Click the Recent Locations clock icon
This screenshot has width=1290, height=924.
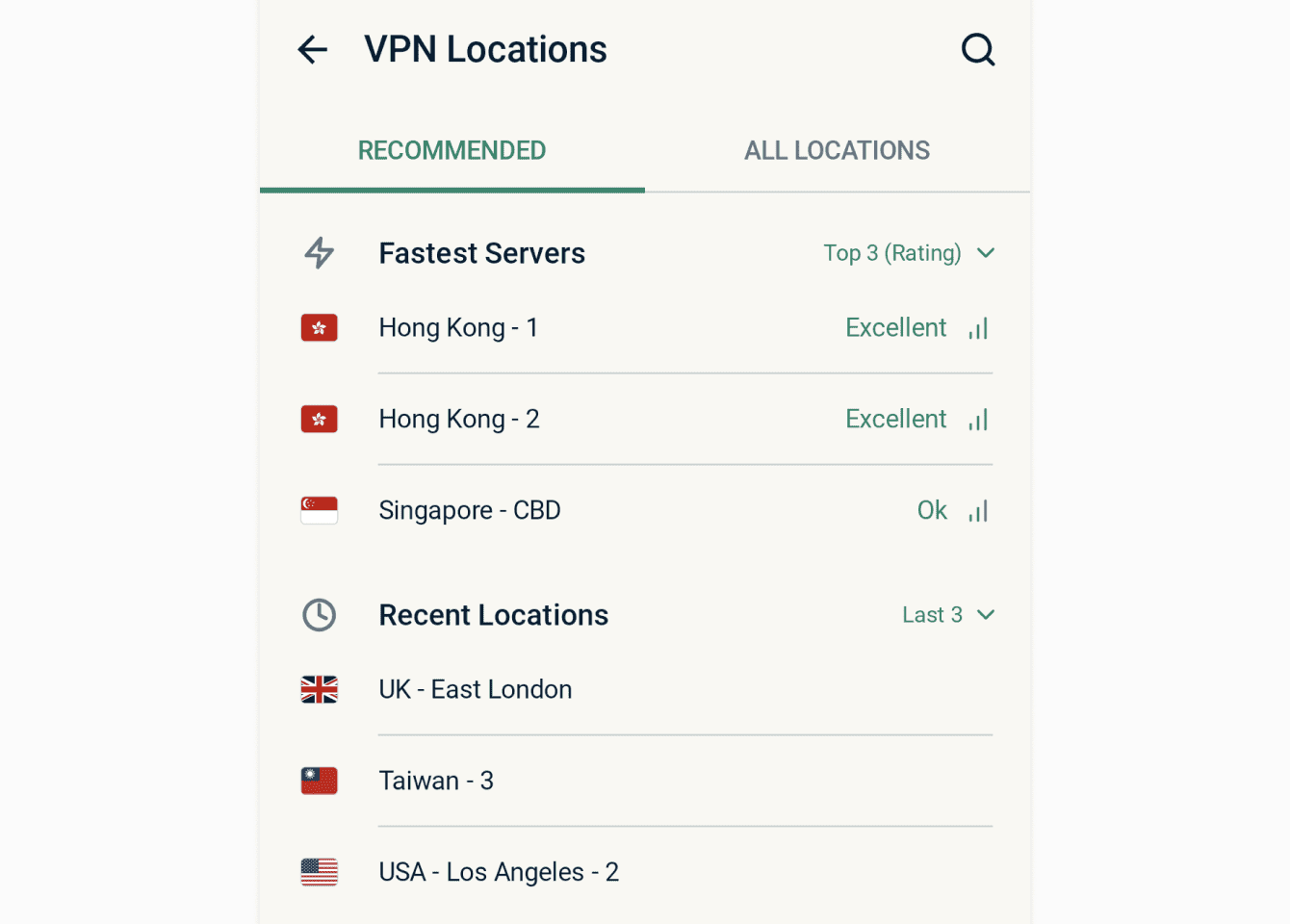pos(320,615)
